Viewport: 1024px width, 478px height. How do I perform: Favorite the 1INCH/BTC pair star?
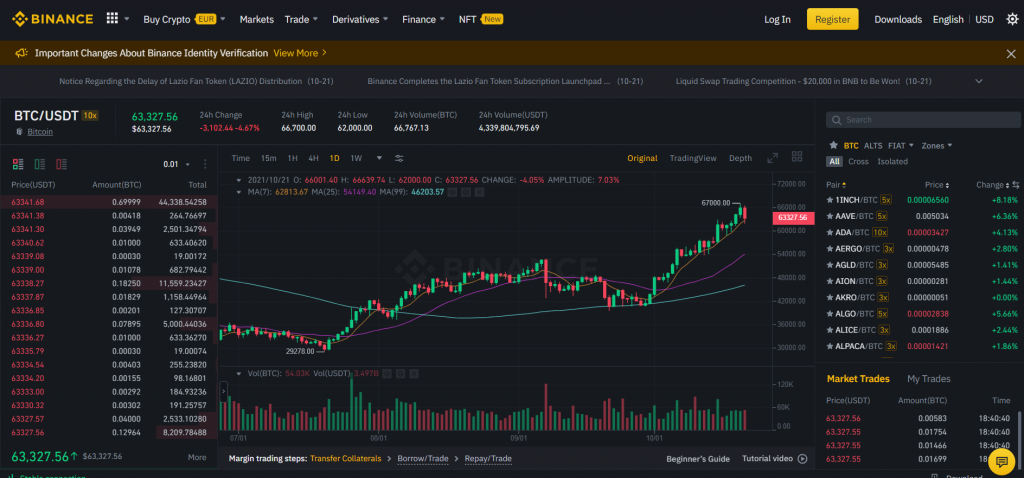tap(830, 200)
